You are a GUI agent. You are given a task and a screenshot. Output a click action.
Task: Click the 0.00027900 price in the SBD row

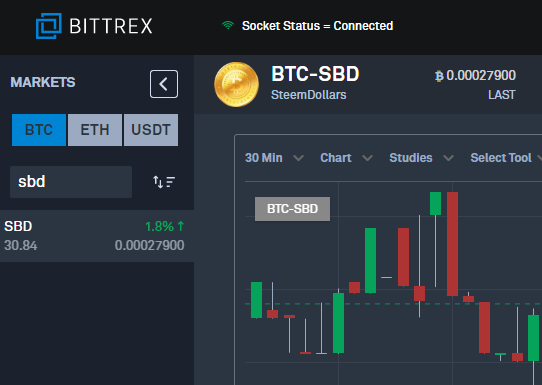click(149, 245)
